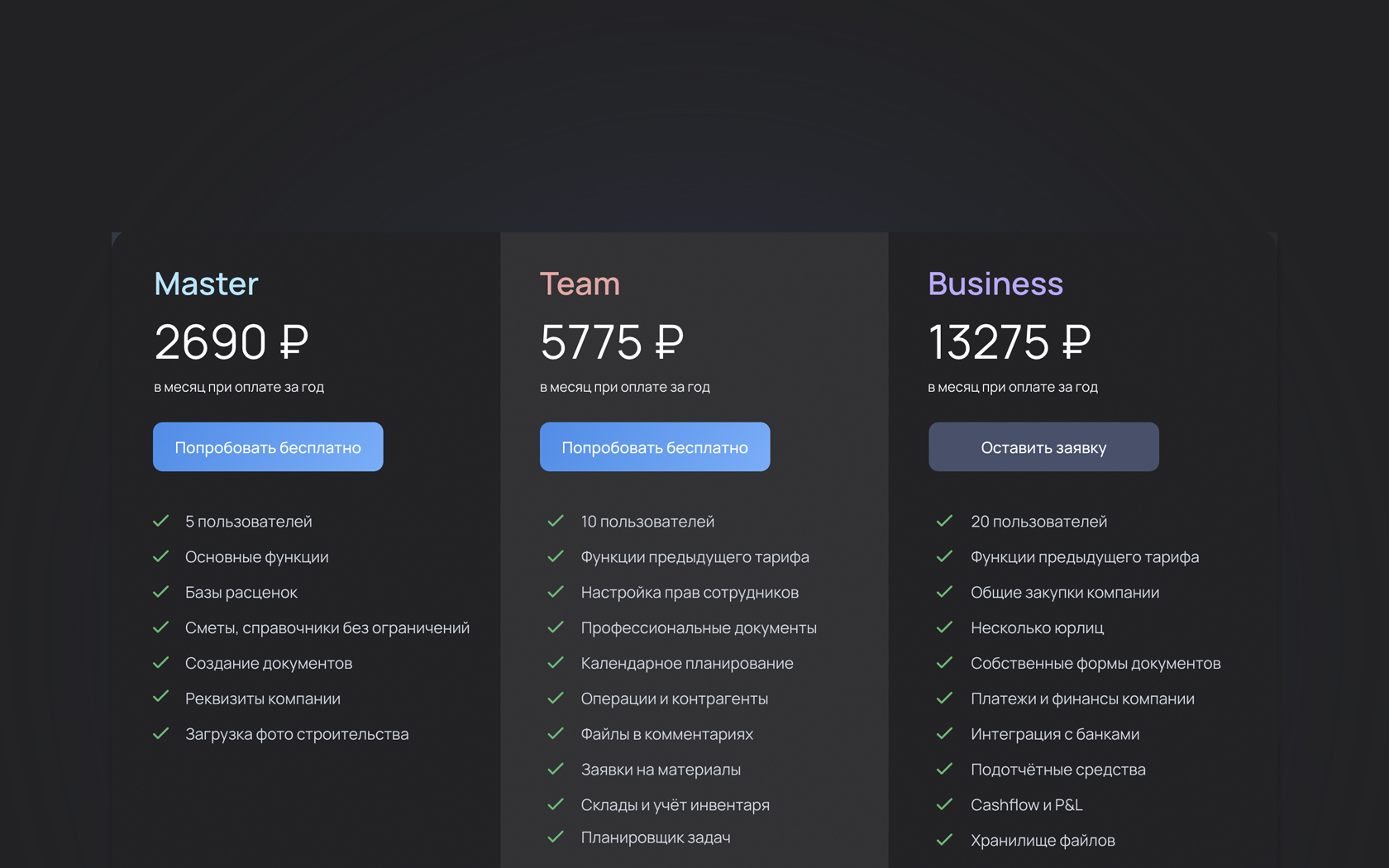Select the "Master" plan title
The width and height of the screenshot is (1389, 868).
point(207,284)
